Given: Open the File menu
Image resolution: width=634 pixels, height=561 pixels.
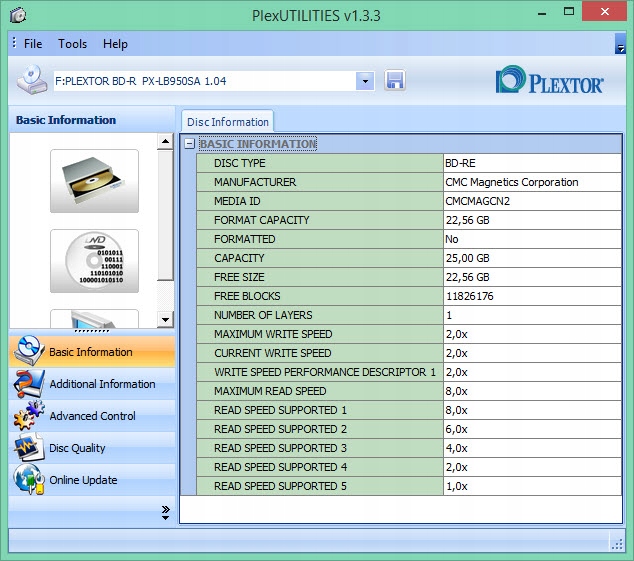Looking at the screenshot, I should pos(33,44).
